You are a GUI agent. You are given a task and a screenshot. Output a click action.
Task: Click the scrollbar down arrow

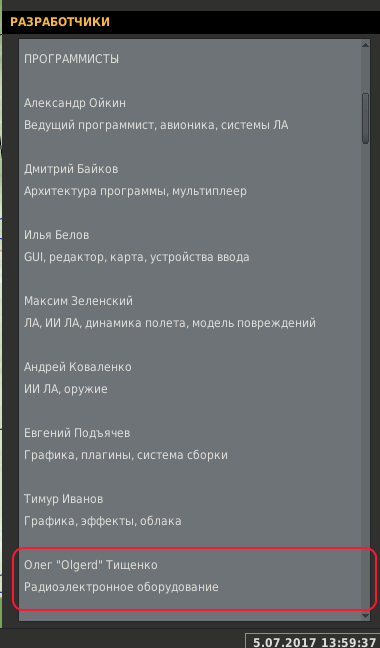pos(365,615)
